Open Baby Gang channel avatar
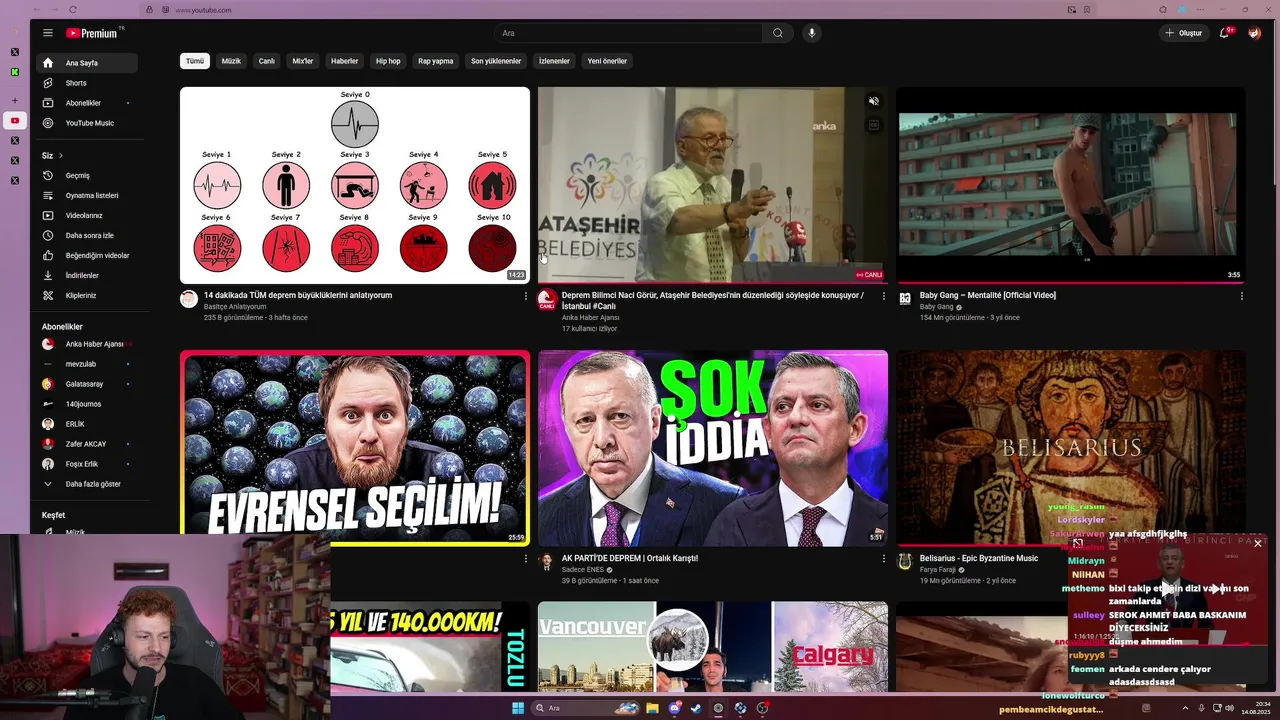Image resolution: width=1280 pixels, height=720 pixels. [x=905, y=299]
